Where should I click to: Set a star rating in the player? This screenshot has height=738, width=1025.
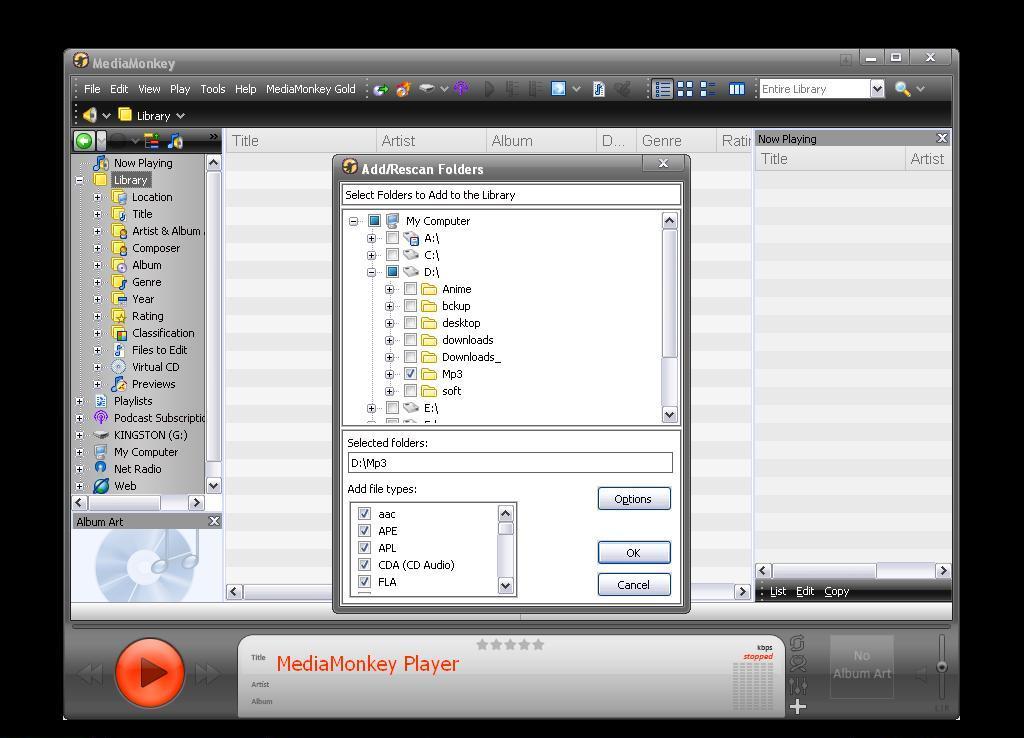tap(510, 645)
